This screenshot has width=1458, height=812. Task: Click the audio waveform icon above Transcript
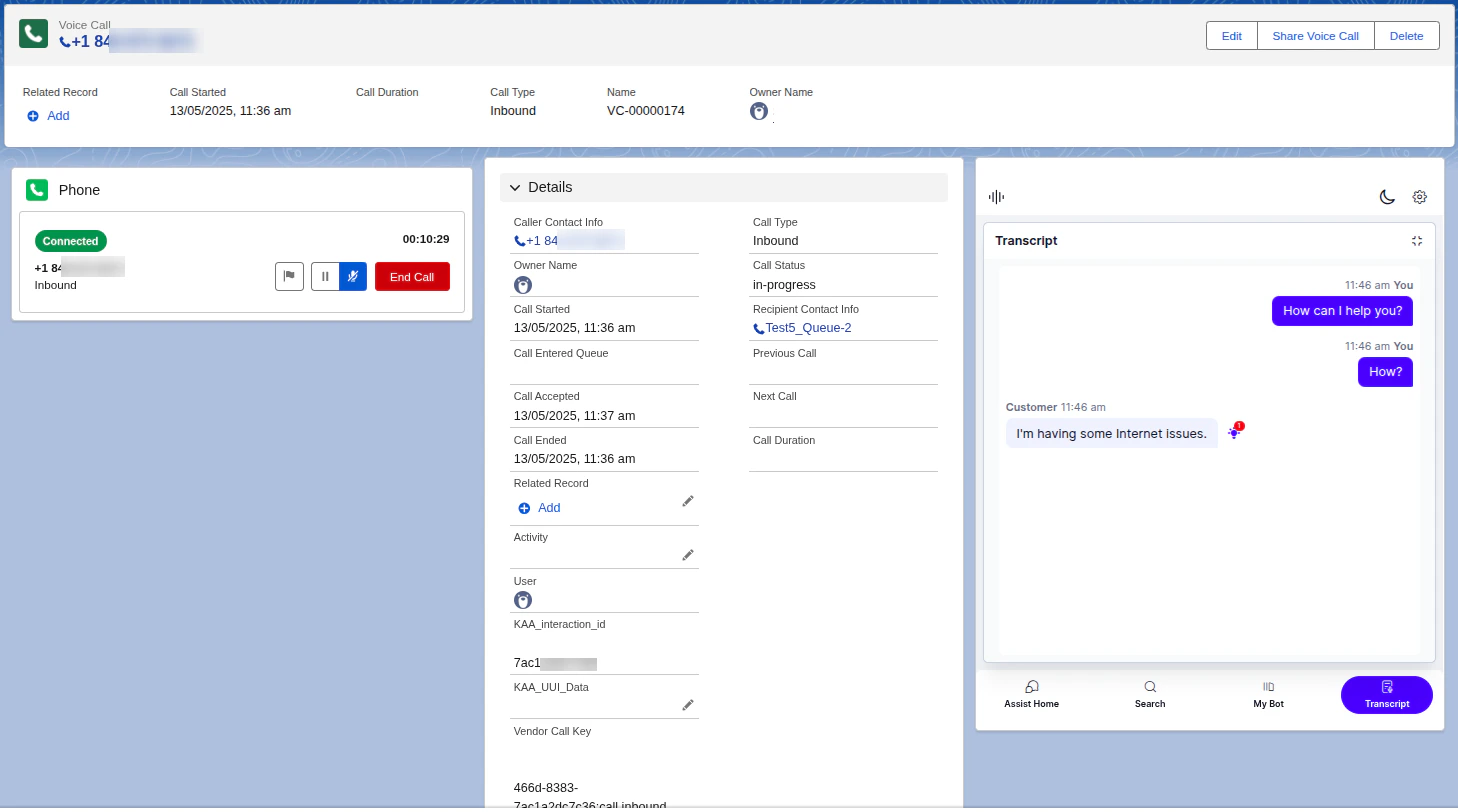[996, 196]
